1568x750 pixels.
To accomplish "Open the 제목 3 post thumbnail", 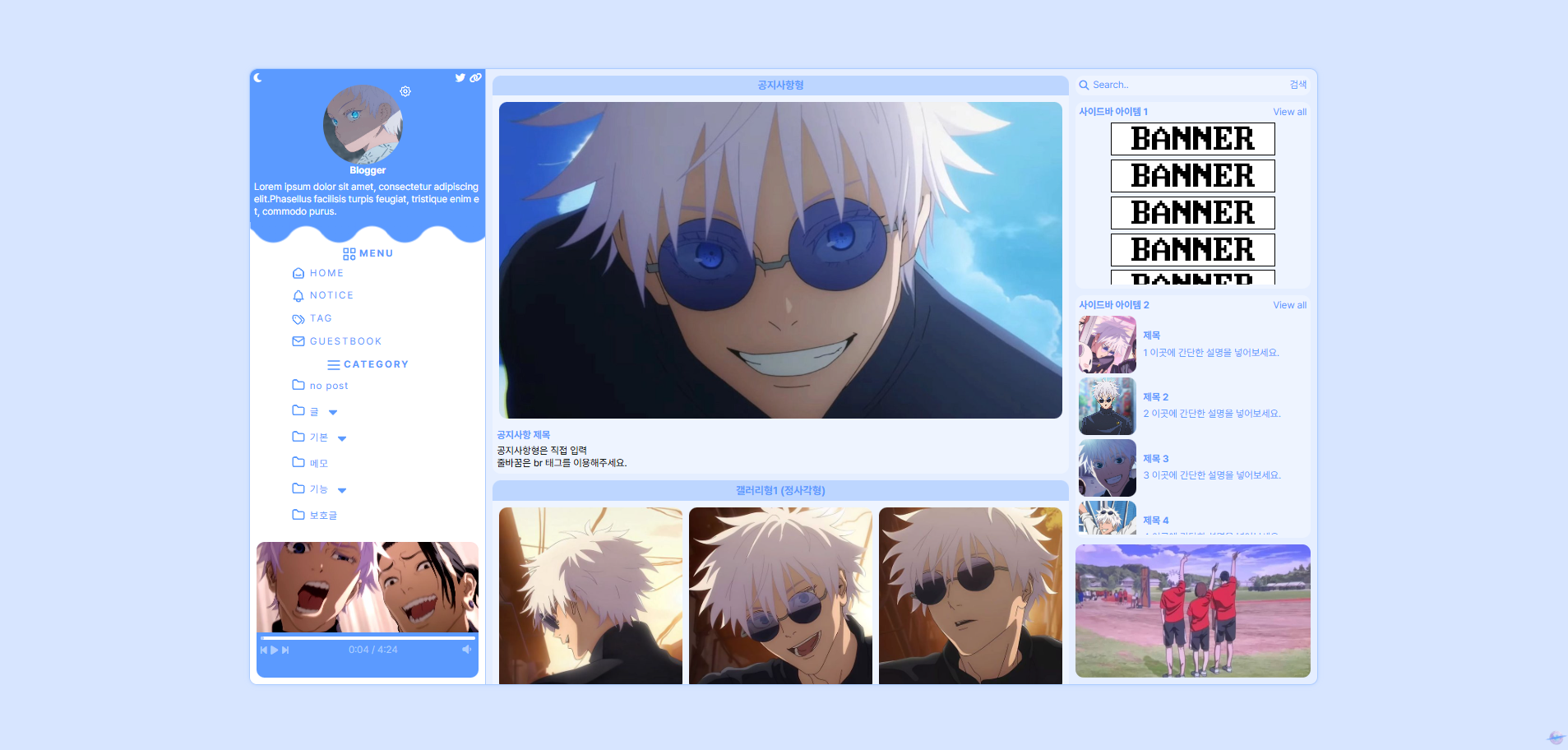I will 1107,468.
